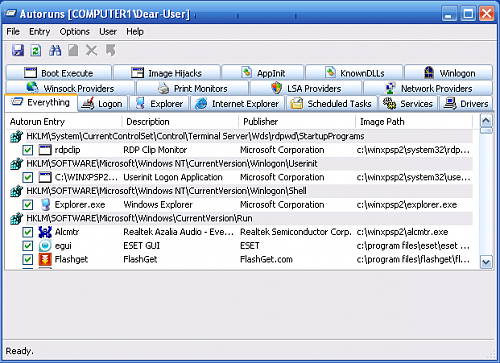Switch to the Winsock Providers tab
The height and width of the screenshot is (363, 500).
[x=71, y=88]
